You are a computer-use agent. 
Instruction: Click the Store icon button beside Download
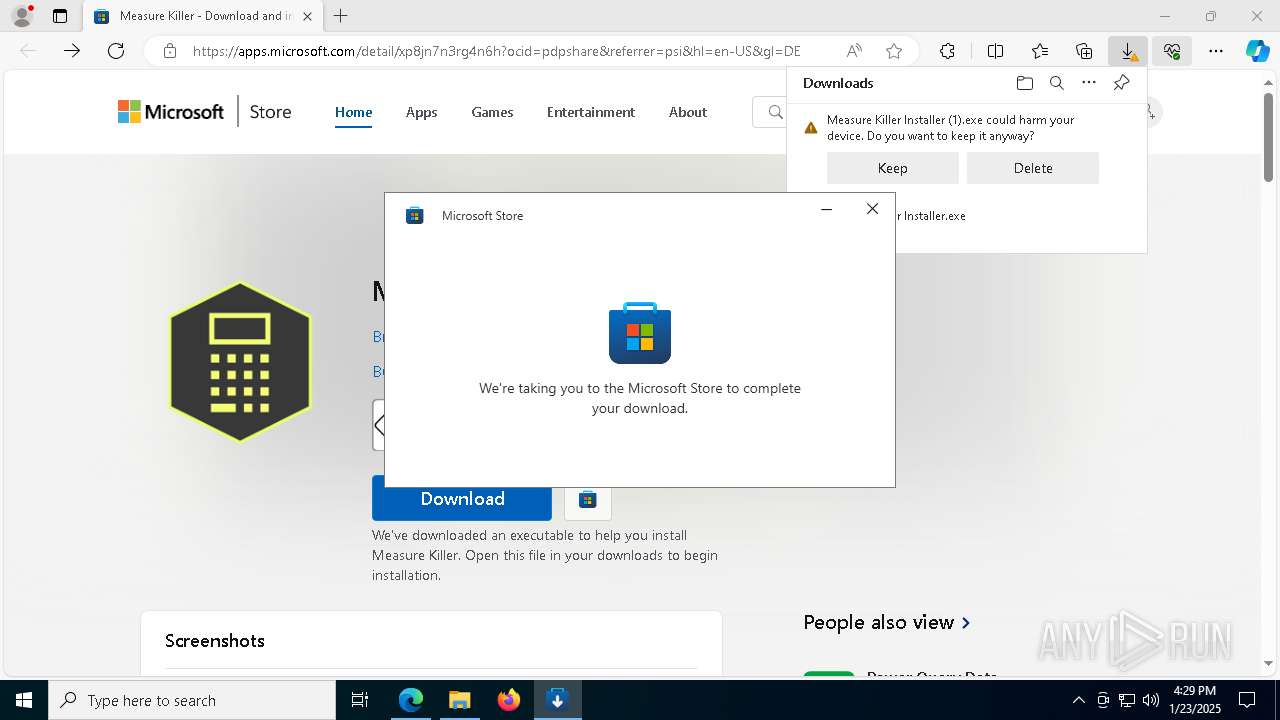click(588, 499)
